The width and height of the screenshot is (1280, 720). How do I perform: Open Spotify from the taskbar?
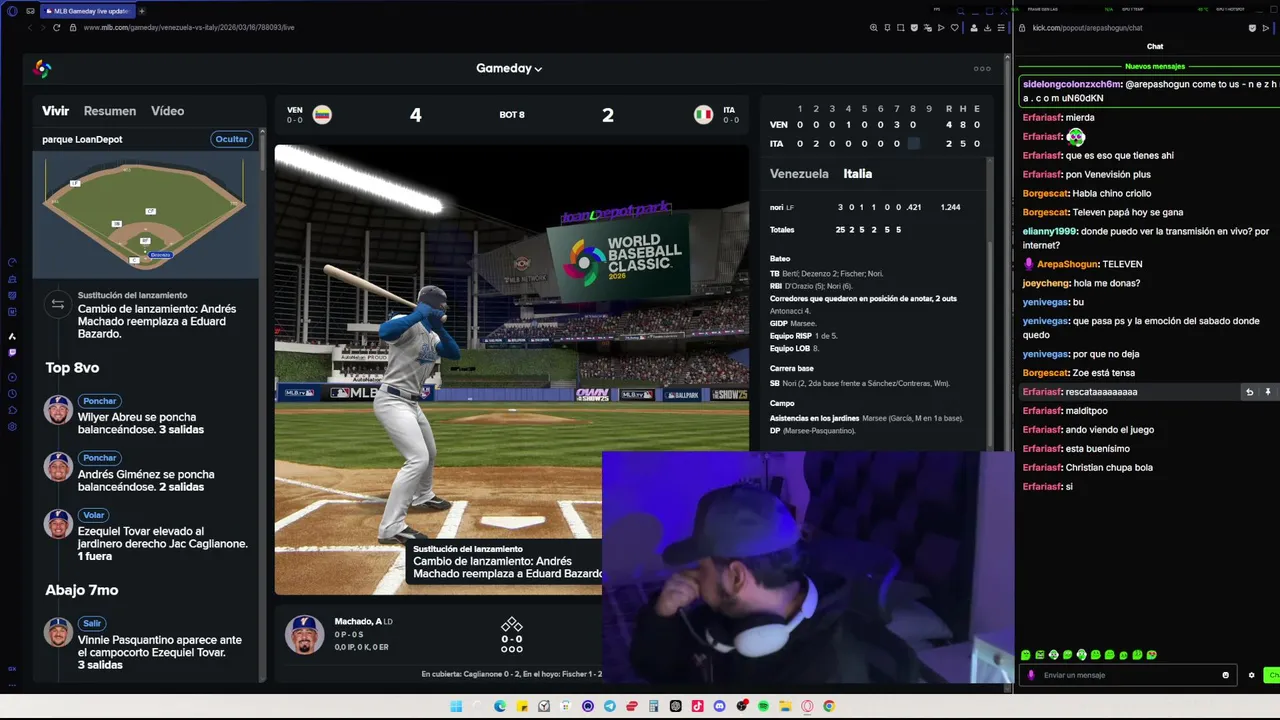pyautogui.click(x=763, y=707)
